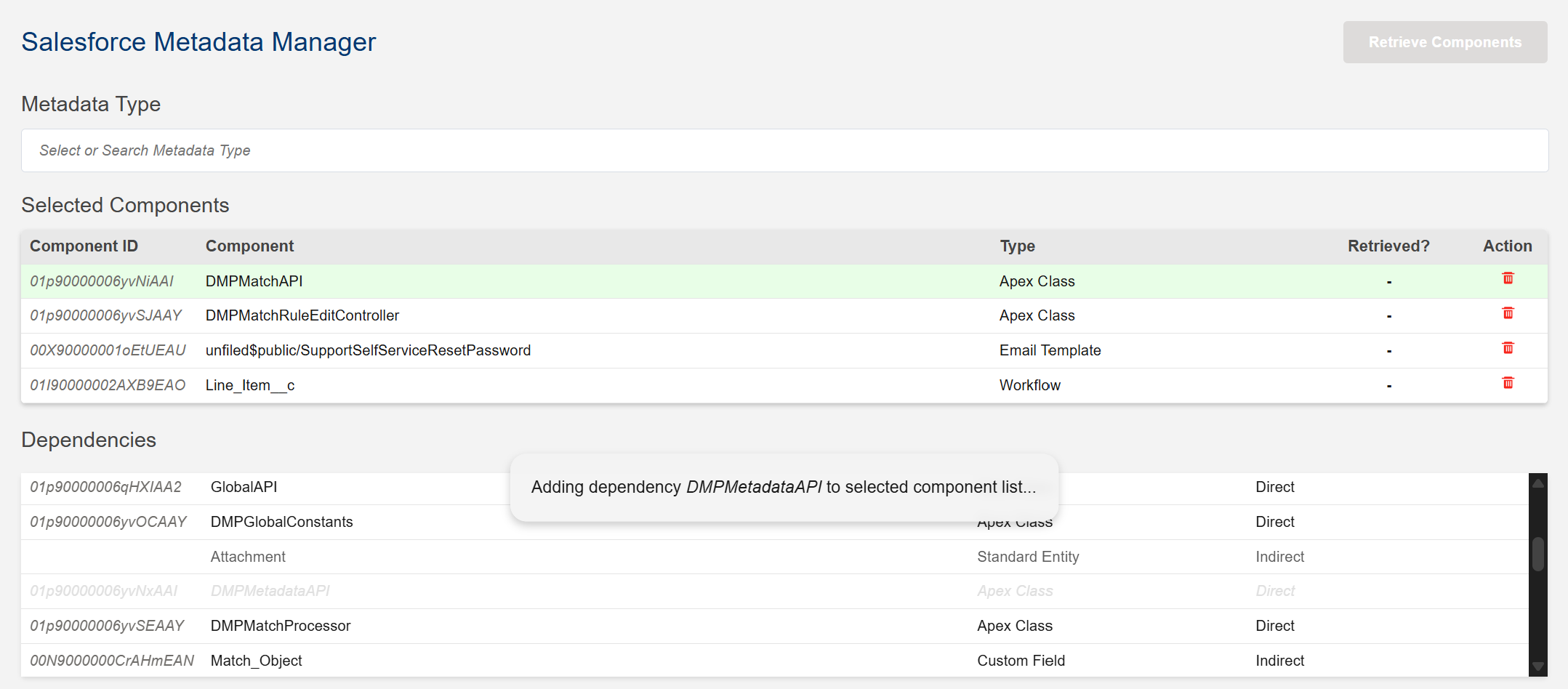Click the Retrieve Components button

[x=1445, y=42]
